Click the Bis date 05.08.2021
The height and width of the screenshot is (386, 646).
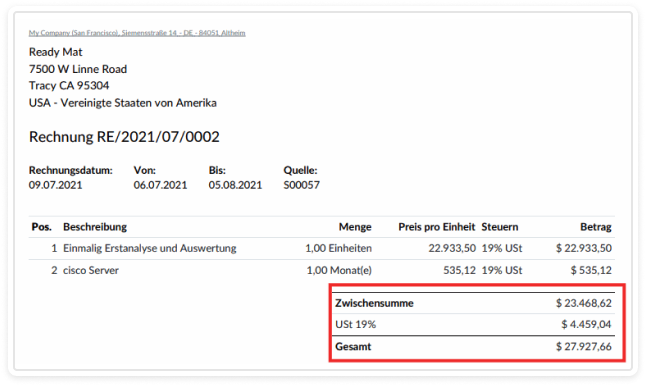(x=235, y=185)
